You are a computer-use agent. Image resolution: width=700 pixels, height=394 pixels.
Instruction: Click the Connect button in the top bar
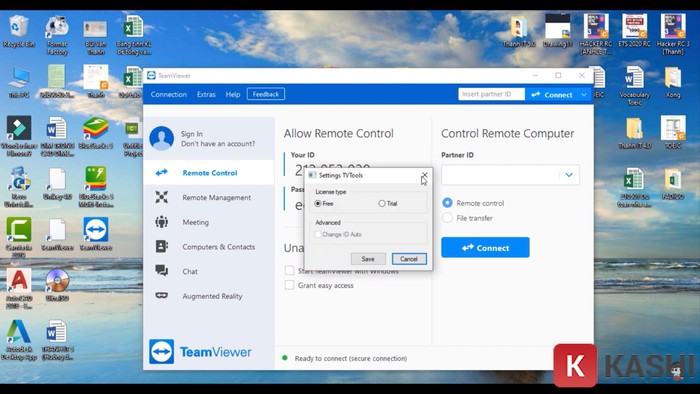pyautogui.click(x=552, y=95)
